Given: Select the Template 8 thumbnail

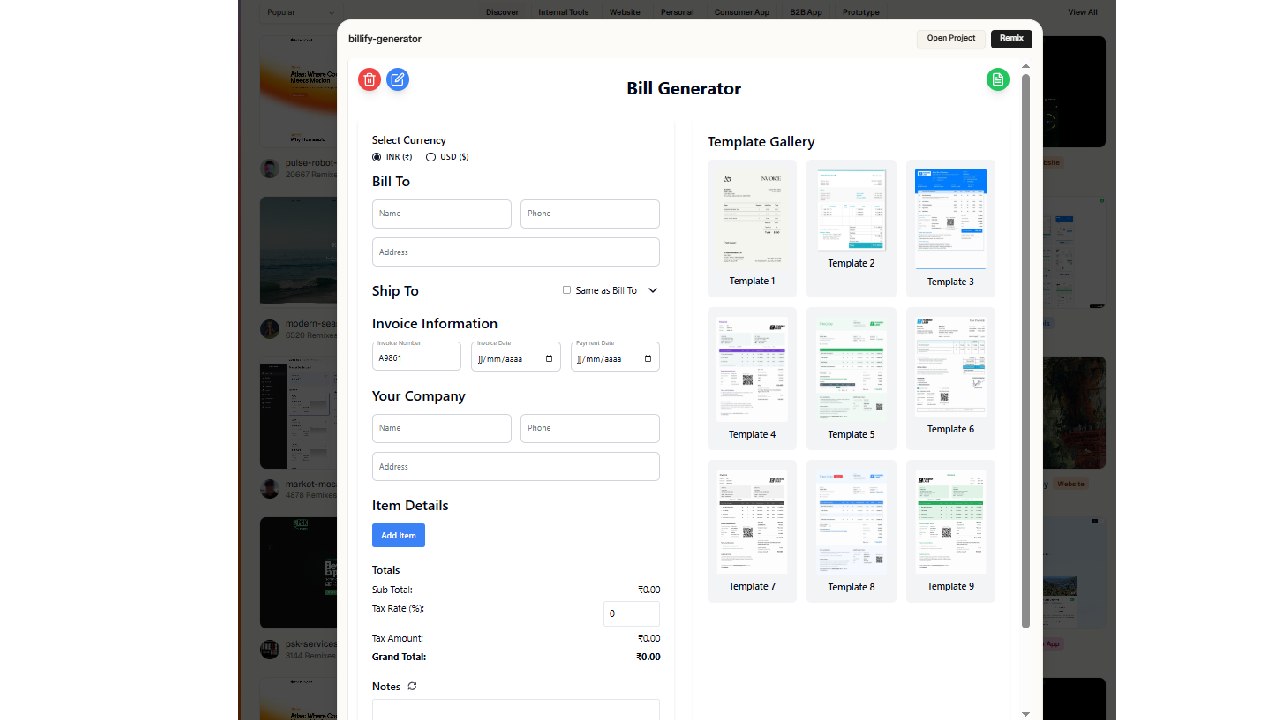Looking at the screenshot, I should click(x=851, y=531).
